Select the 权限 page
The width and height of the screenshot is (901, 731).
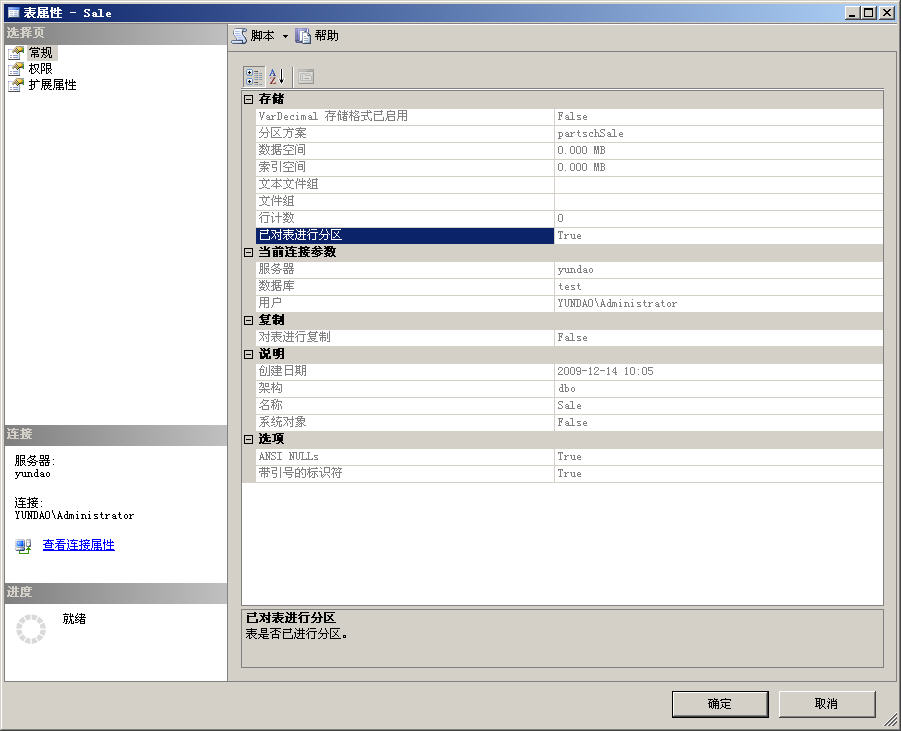click(x=40, y=69)
